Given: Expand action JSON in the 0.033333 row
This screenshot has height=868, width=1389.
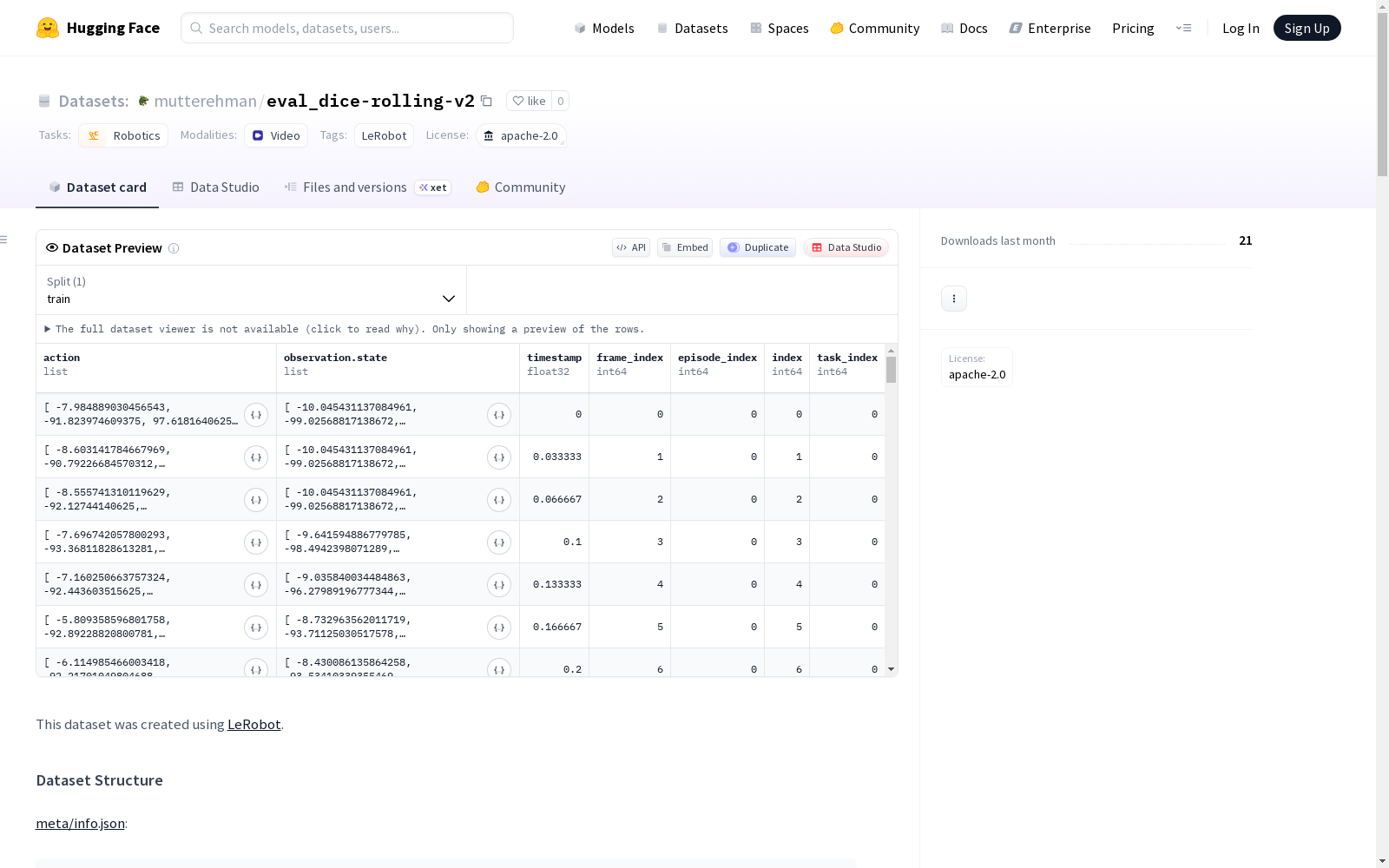Looking at the screenshot, I should (256, 457).
